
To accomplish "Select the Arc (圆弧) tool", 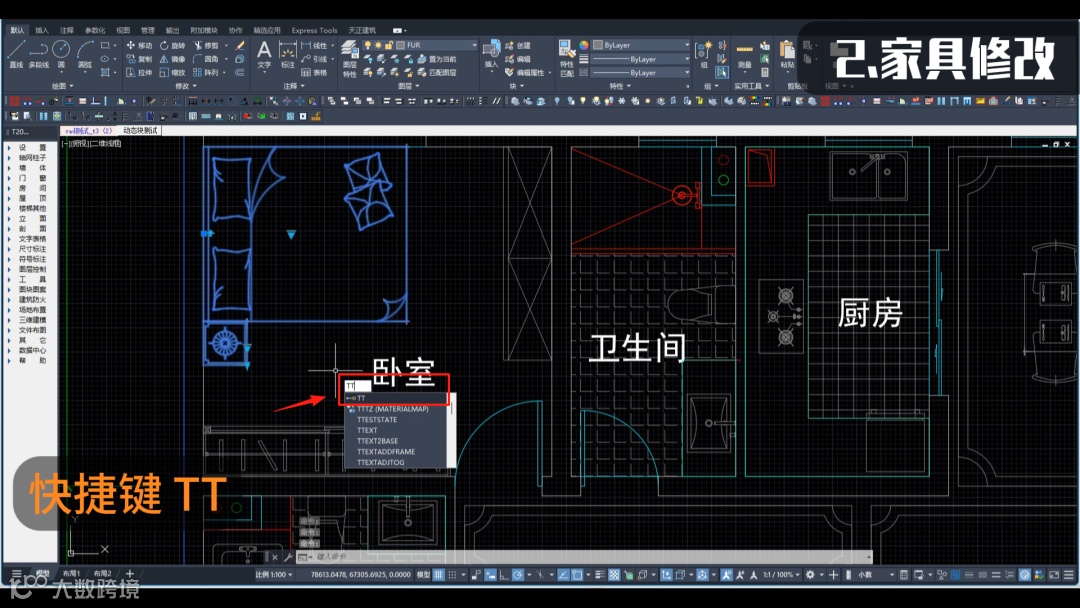I will tap(85, 54).
